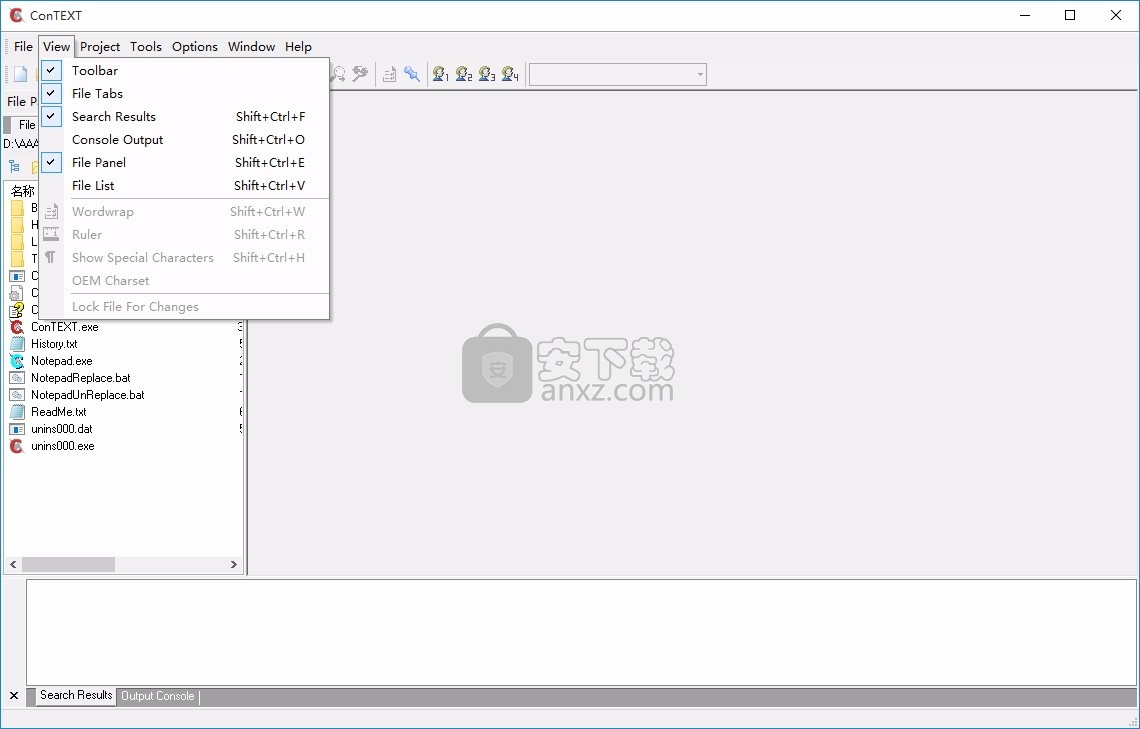Open the empty toolbar combo box
This screenshot has width=1140, height=729.
(618, 74)
